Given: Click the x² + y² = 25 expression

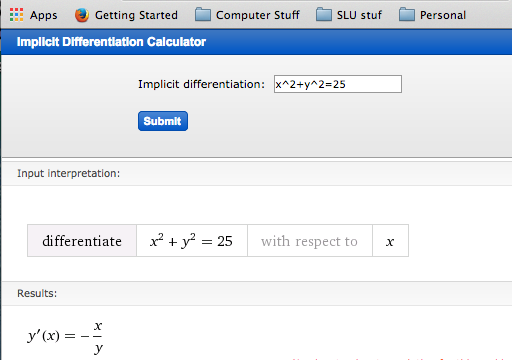Looking at the screenshot, I should pyautogui.click(x=192, y=241).
